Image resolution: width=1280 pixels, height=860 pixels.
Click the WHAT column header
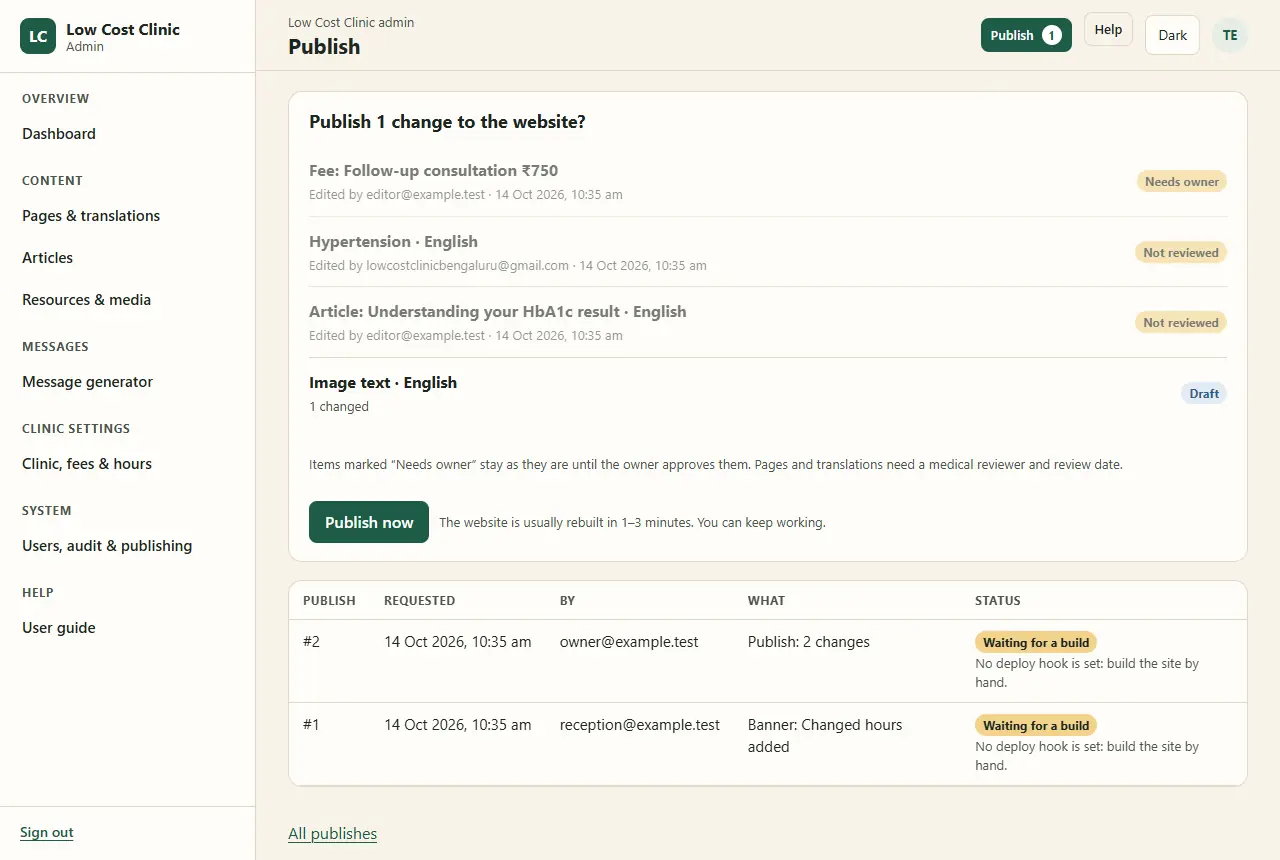pos(767,601)
